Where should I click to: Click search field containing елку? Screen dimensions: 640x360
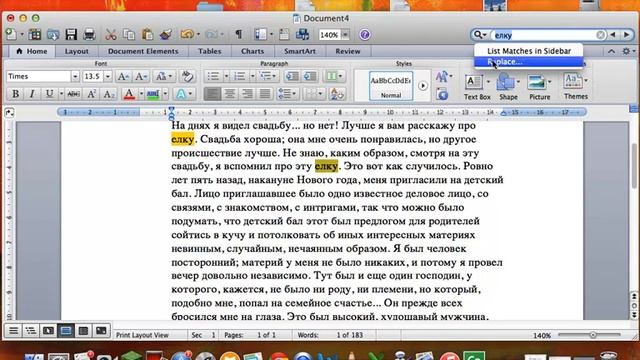point(544,35)
